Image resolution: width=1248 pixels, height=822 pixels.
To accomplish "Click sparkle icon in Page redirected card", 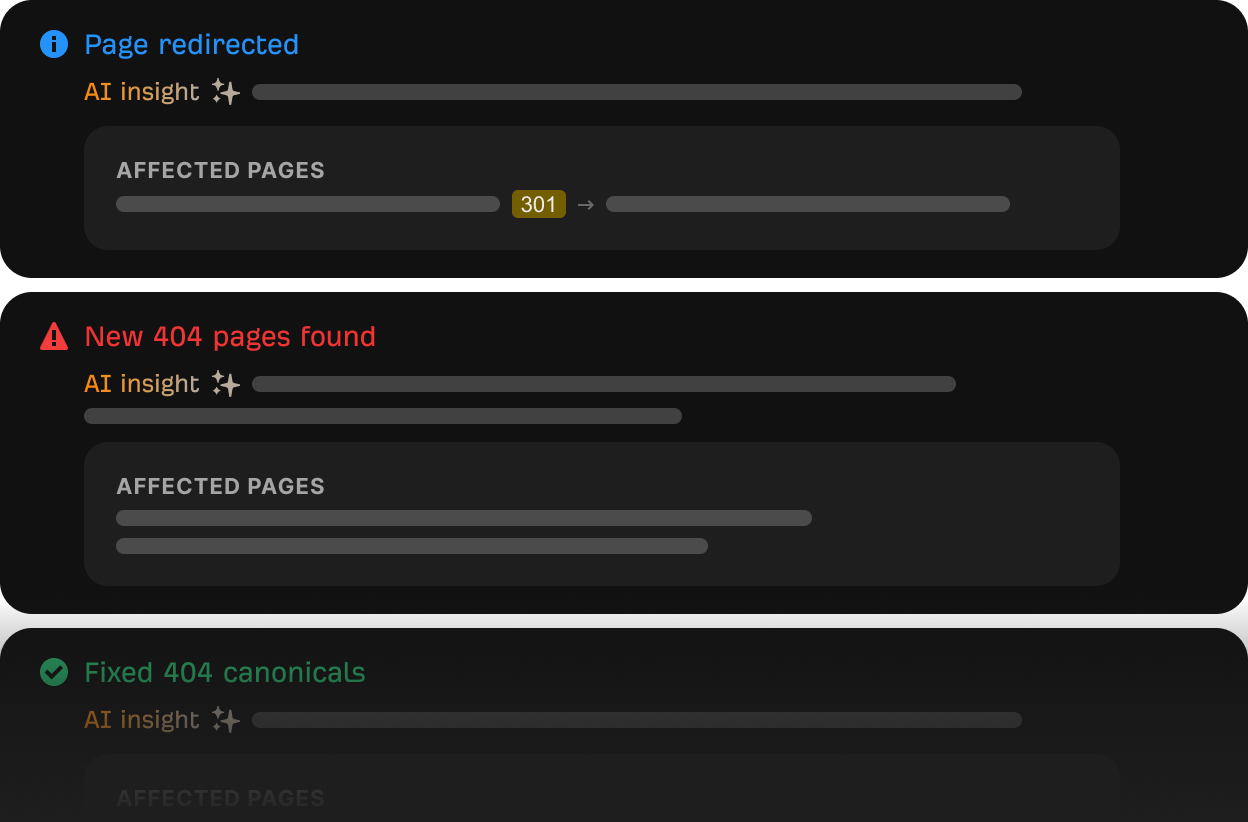I will point(226,92).
